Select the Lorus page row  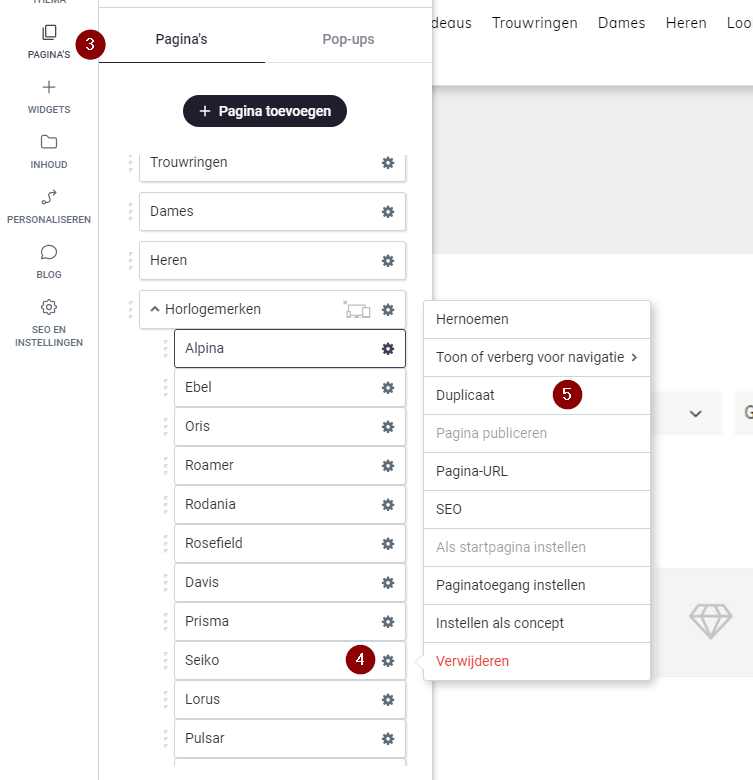tap(290, 700)
